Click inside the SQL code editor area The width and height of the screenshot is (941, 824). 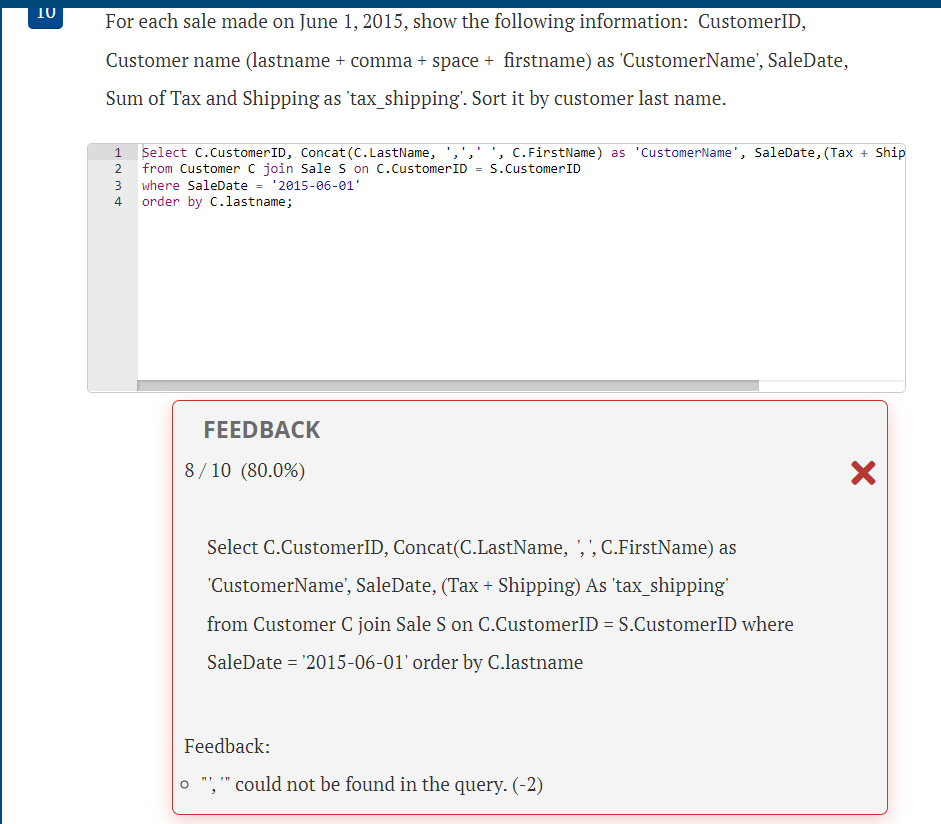pos(500,280)
